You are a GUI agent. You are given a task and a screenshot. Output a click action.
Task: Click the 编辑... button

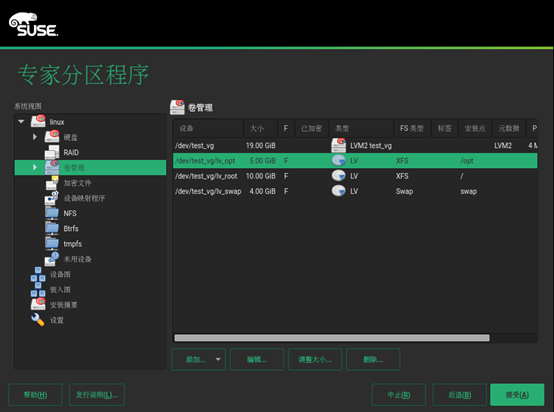pyautogui.click(x=257, y=359)
